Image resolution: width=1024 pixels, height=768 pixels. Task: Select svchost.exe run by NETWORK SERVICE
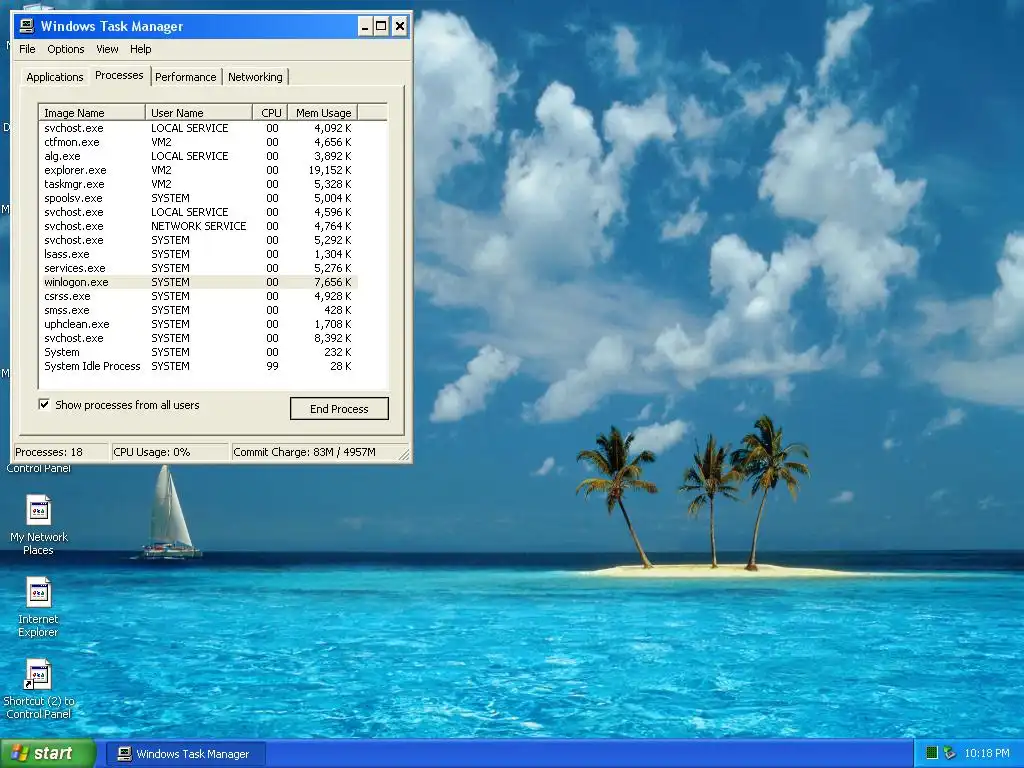point(199,226)
